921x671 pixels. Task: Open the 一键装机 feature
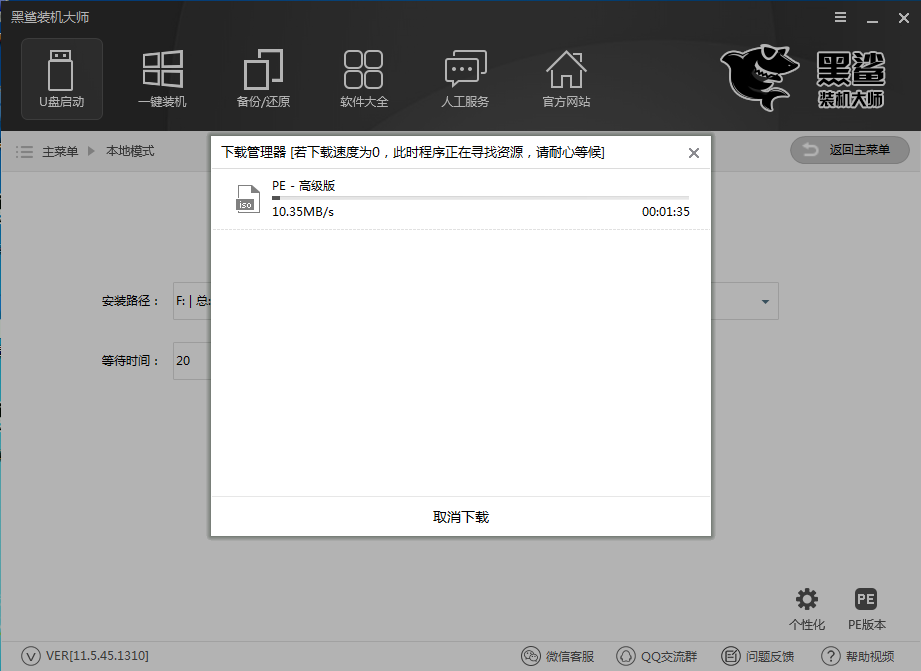tap(162, 78)
